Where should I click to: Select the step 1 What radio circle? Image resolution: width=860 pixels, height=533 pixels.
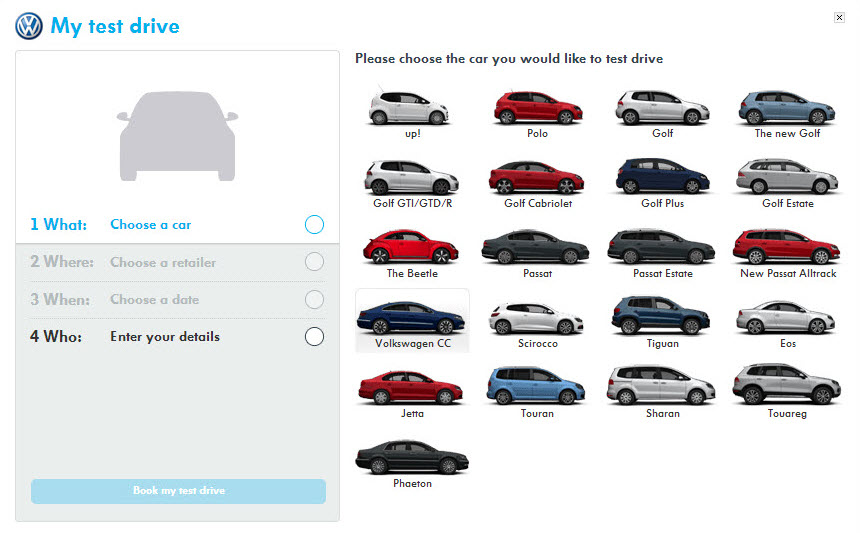point(314,224)
